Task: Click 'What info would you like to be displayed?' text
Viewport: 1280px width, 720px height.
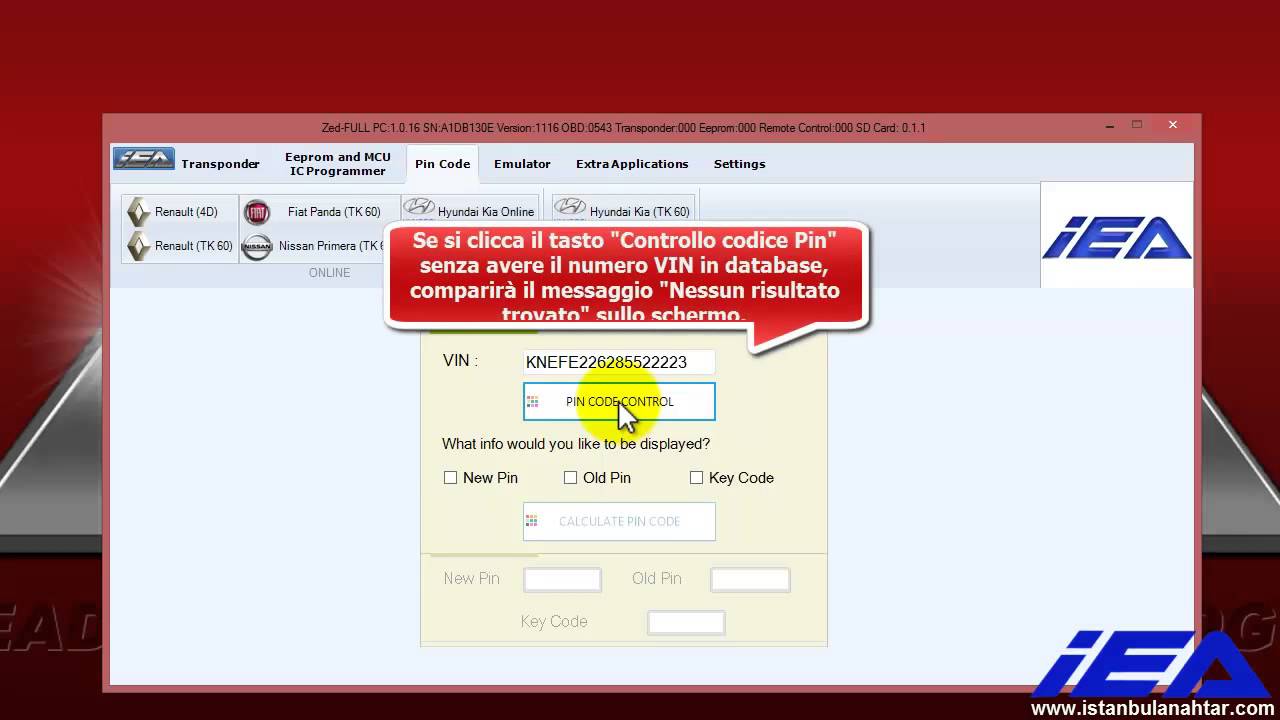Action: tap(576, 444)
